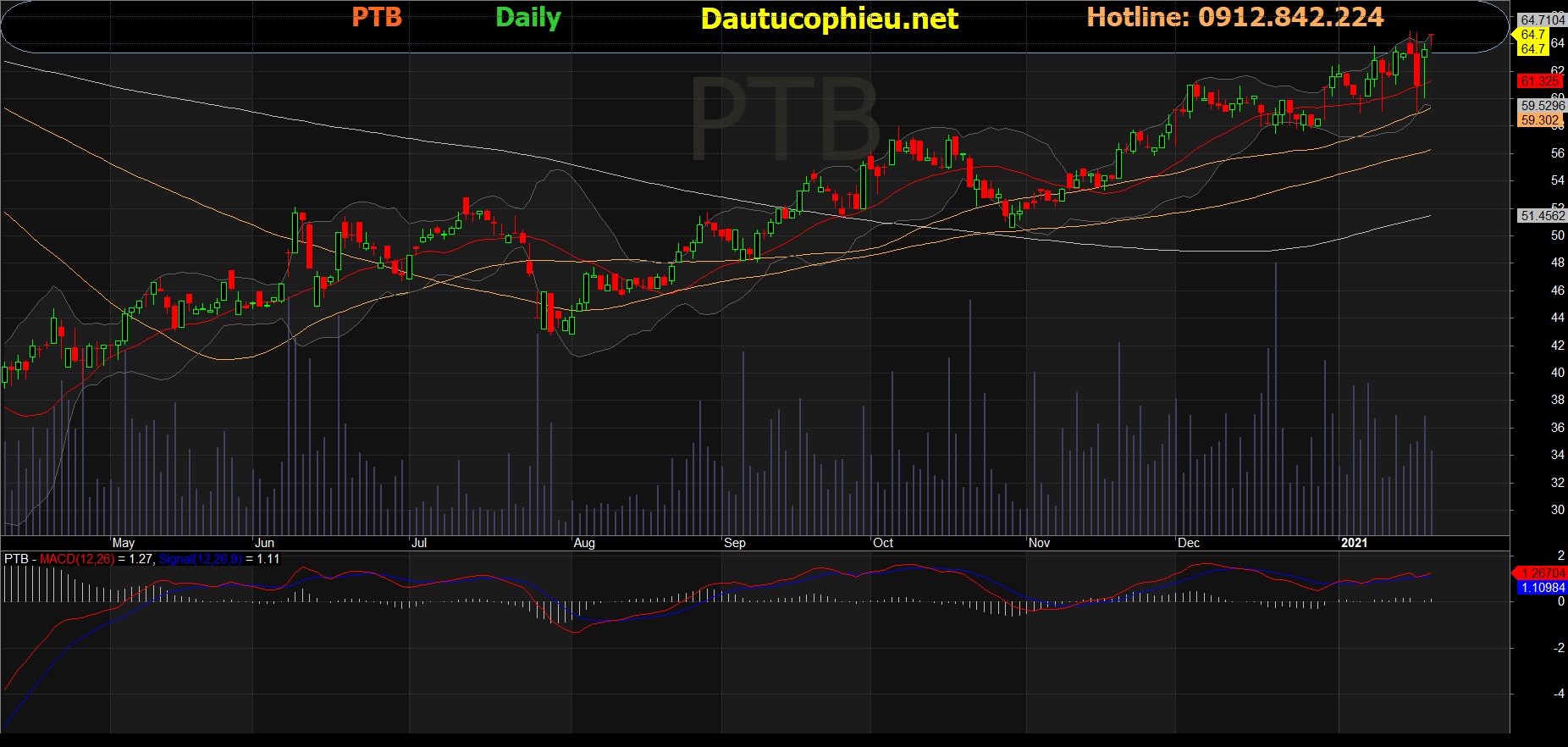Click the 32 price axis label

[1558, 483]
